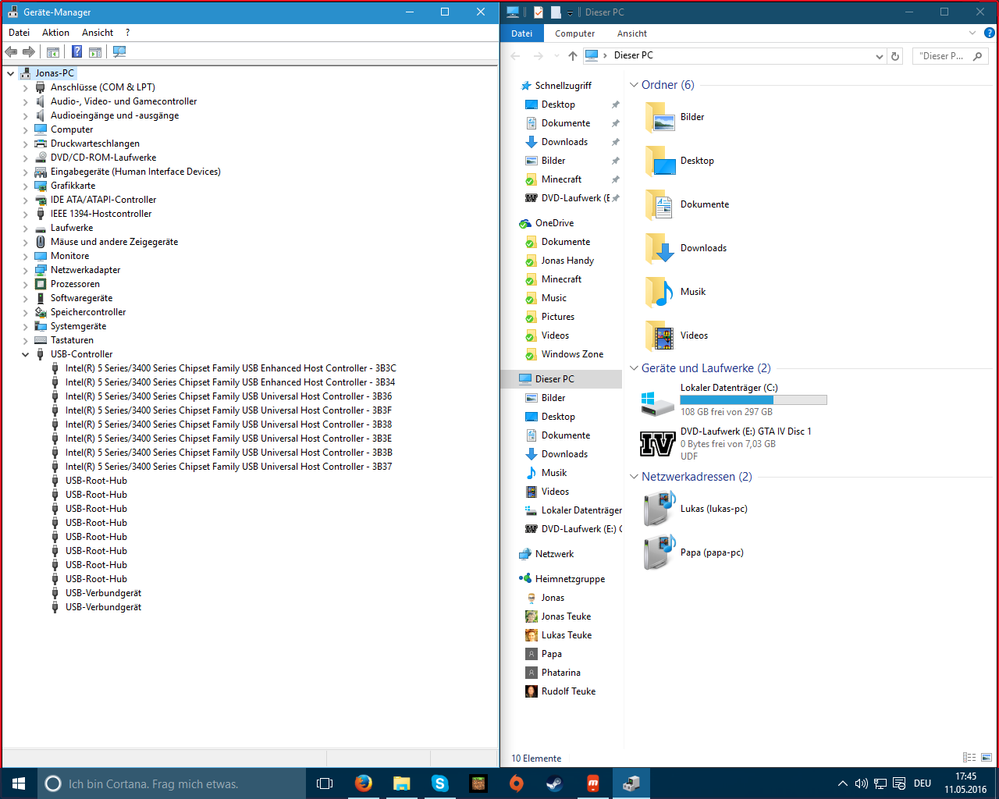999x799 pixels.
Task: Open Minecraft from the taskbar
Action: [478, 783]
